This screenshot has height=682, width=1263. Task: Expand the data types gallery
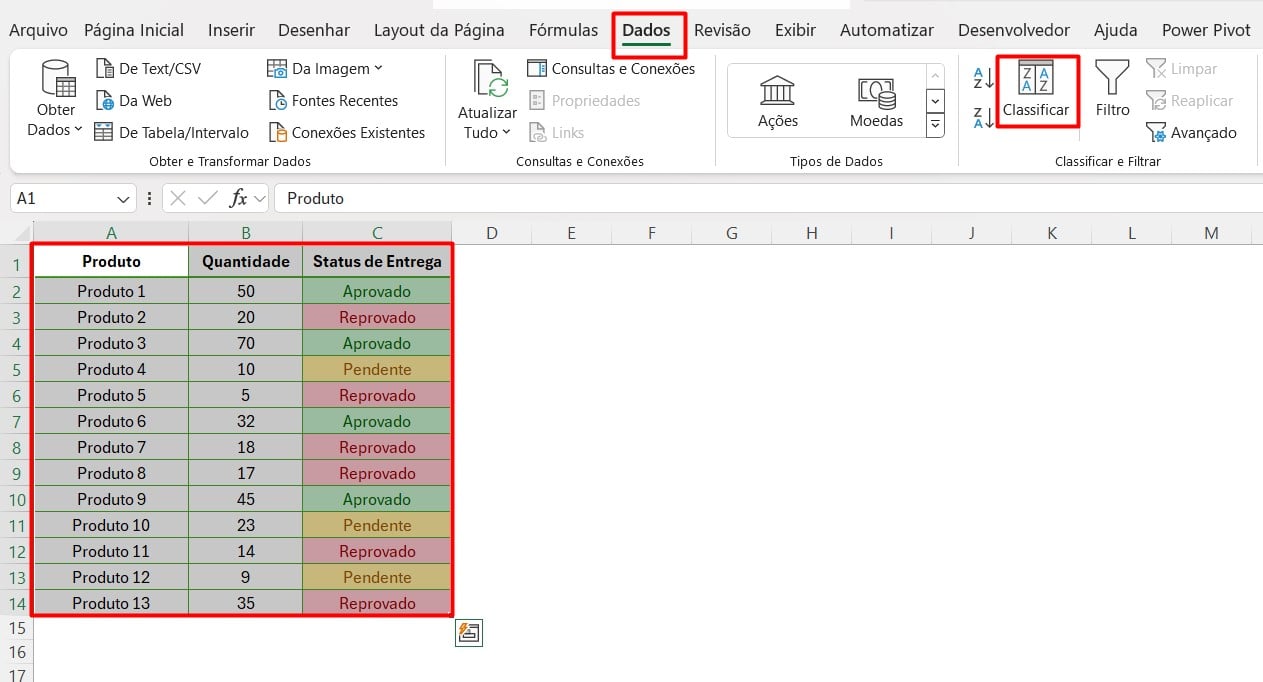click(935, 125)
